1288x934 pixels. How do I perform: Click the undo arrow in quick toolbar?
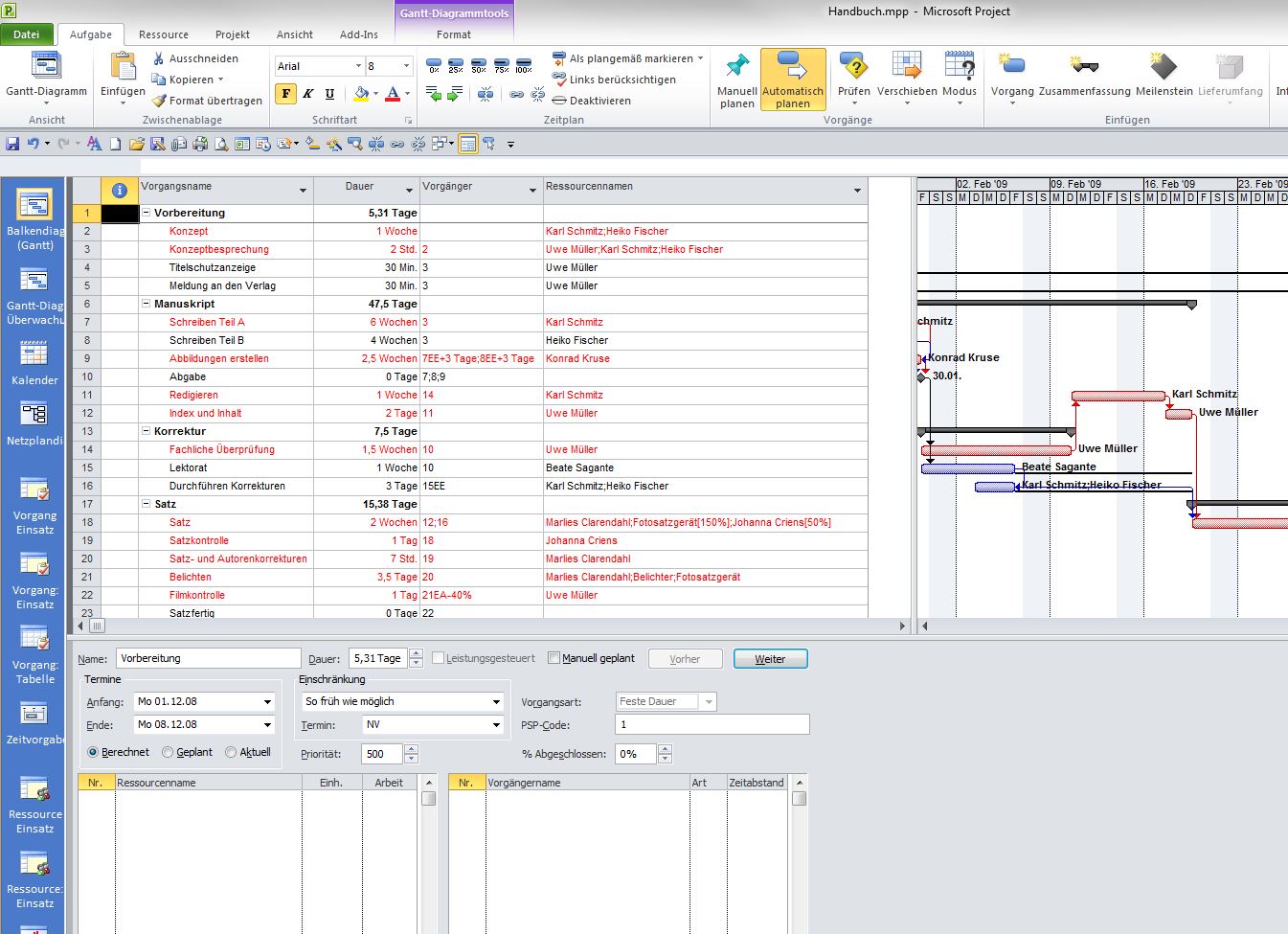tap(34, 144)
